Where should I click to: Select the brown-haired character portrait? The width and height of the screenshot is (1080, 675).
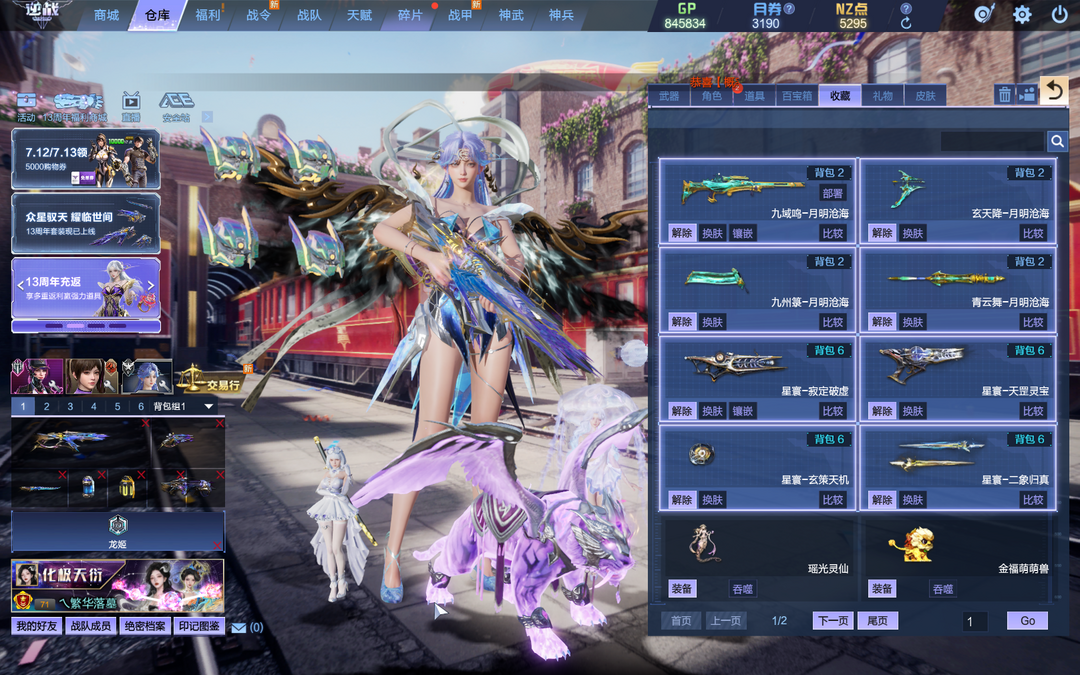[91, 376]
